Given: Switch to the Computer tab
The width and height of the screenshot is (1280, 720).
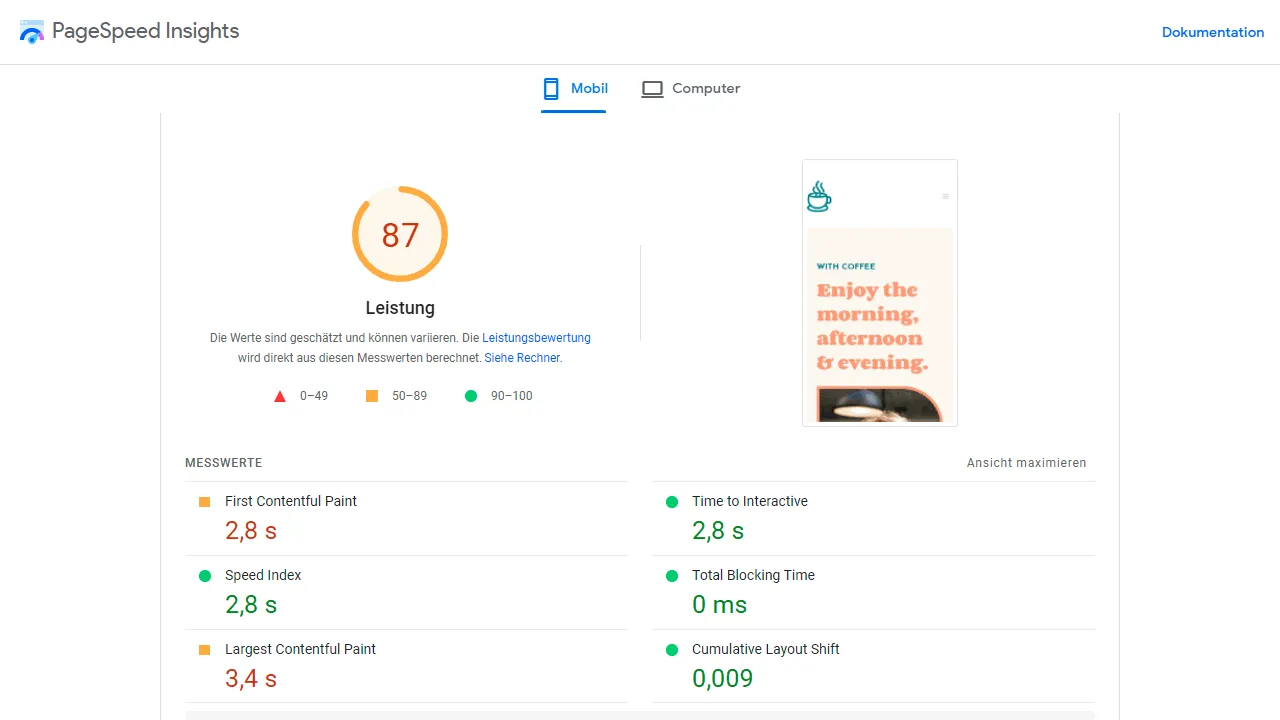Looking at the screenshot, I should 691,89.
